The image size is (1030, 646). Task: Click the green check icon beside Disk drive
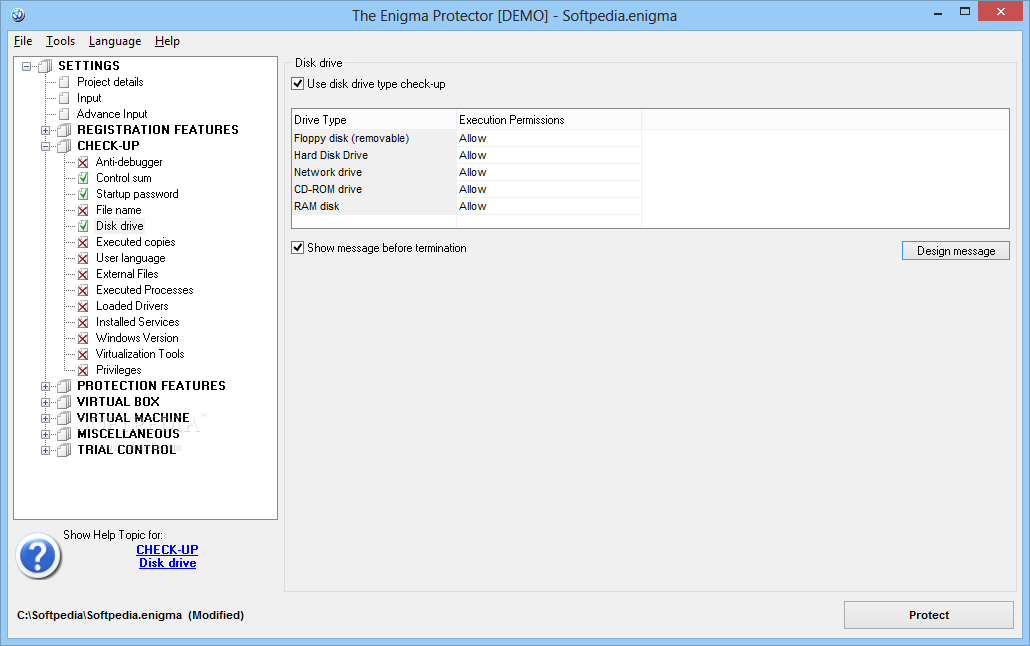(83, 226)
